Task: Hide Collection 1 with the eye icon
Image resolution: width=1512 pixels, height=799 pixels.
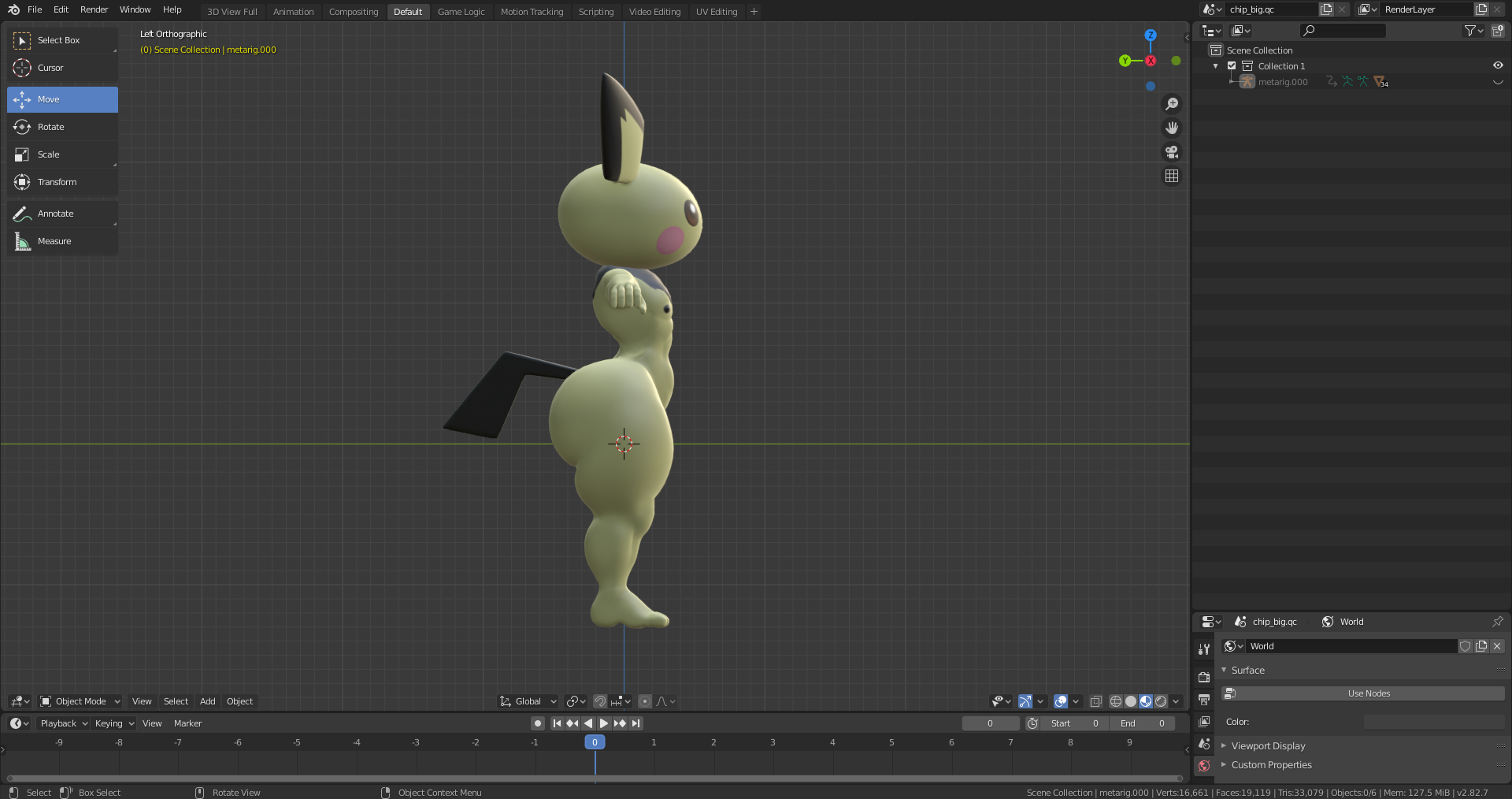Action: point(1497,66)
